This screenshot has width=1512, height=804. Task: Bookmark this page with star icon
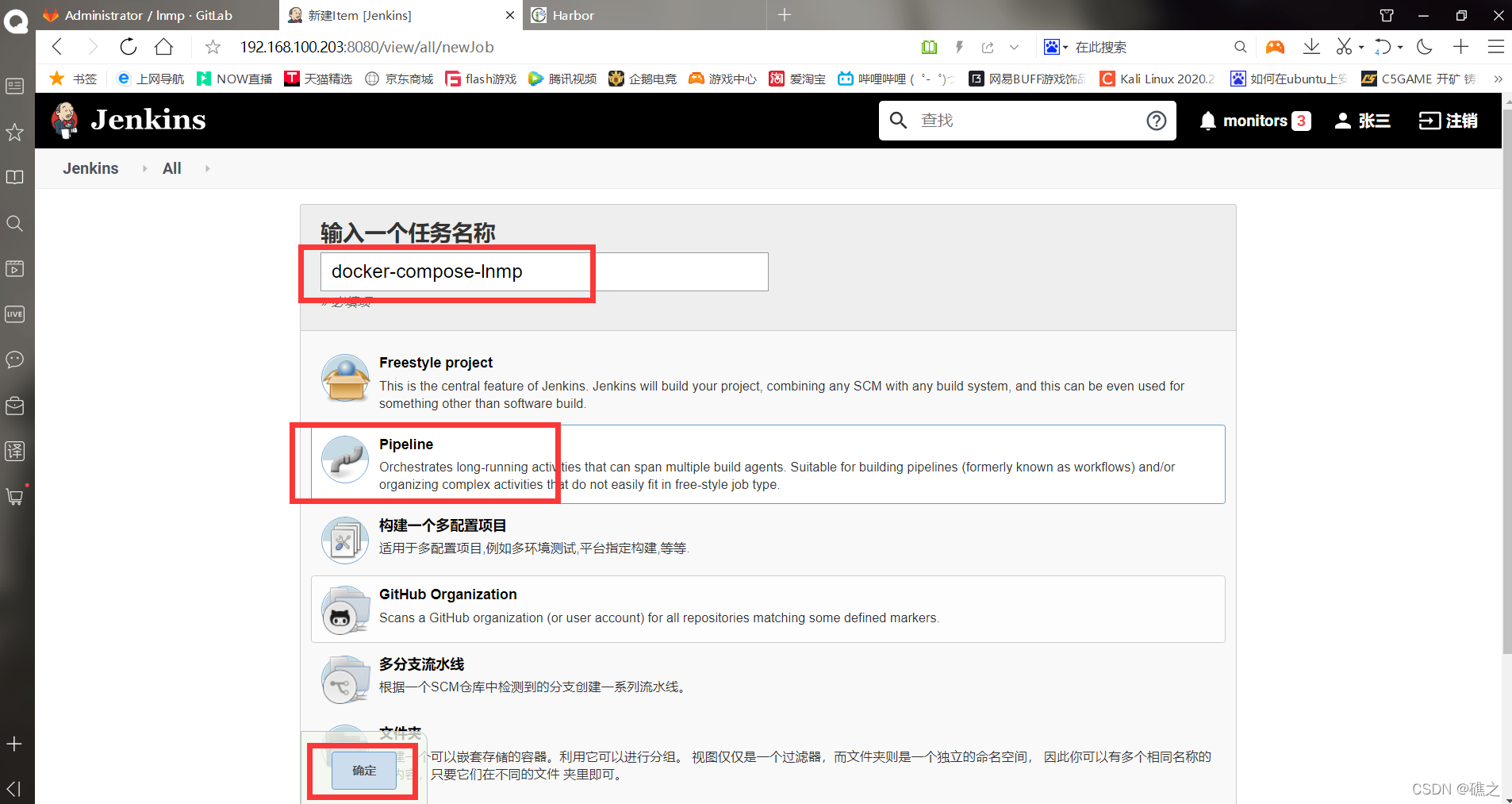click(x=213, y=47)
